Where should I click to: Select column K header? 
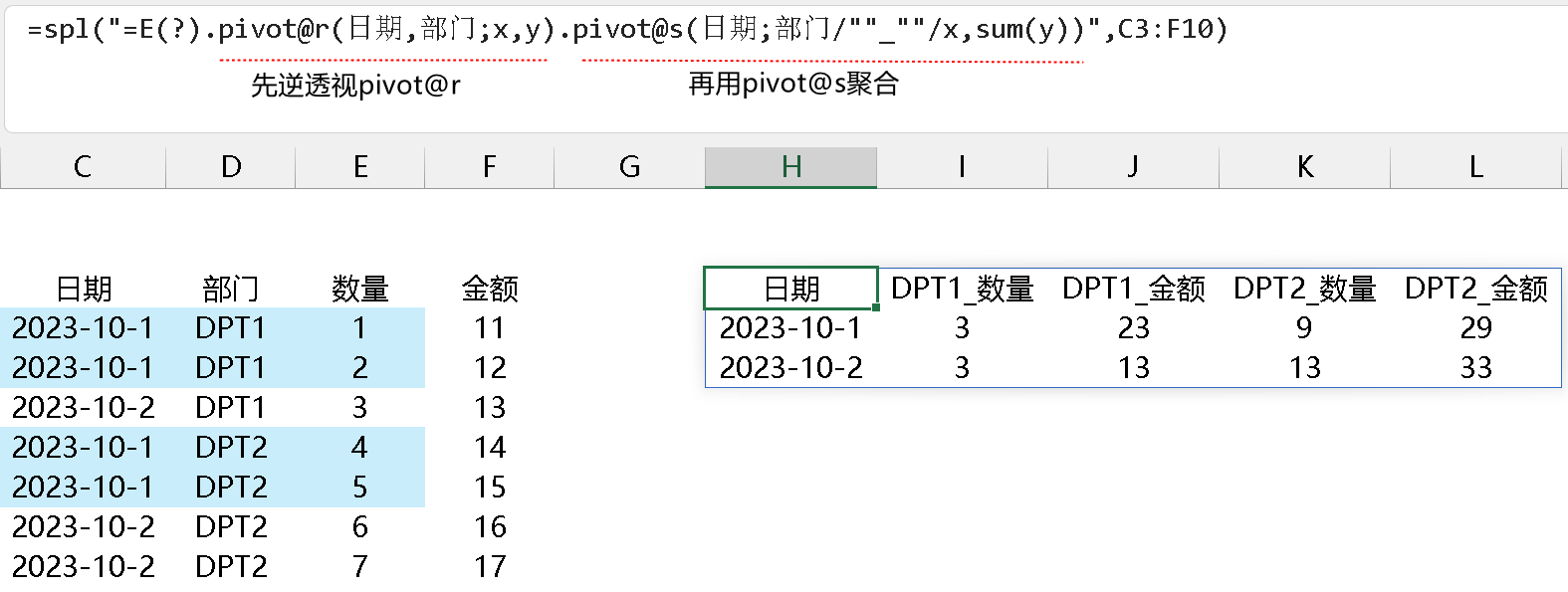pos(1305,167)
